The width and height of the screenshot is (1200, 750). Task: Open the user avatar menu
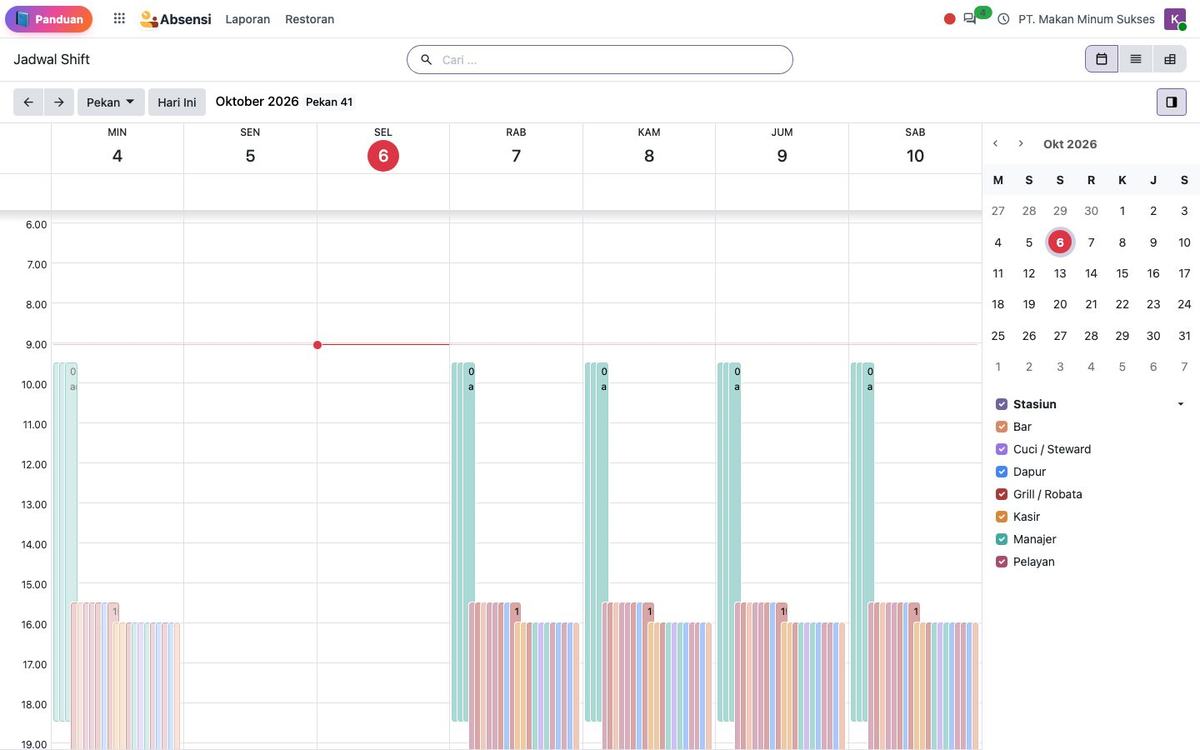(1175, 19)
